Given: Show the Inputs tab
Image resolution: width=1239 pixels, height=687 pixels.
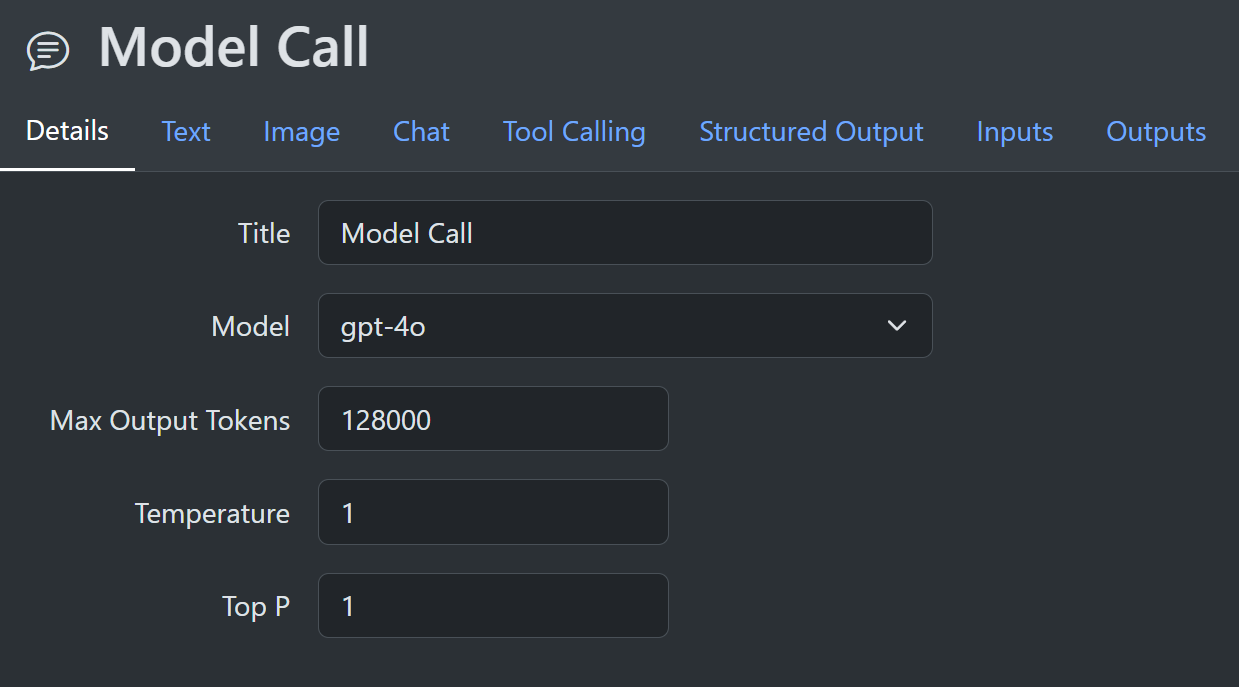Looking at the screenshot, I should (1014, 132).
